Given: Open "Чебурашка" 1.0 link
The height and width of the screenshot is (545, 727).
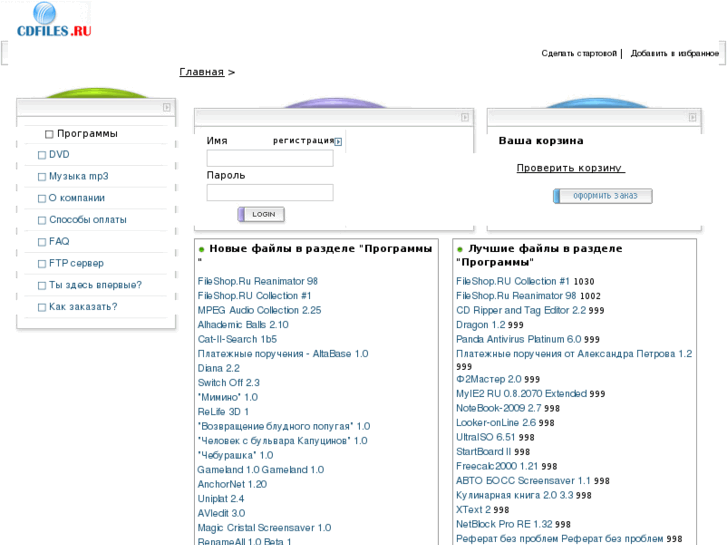Looking at the screenshot, I should point(235,455).
